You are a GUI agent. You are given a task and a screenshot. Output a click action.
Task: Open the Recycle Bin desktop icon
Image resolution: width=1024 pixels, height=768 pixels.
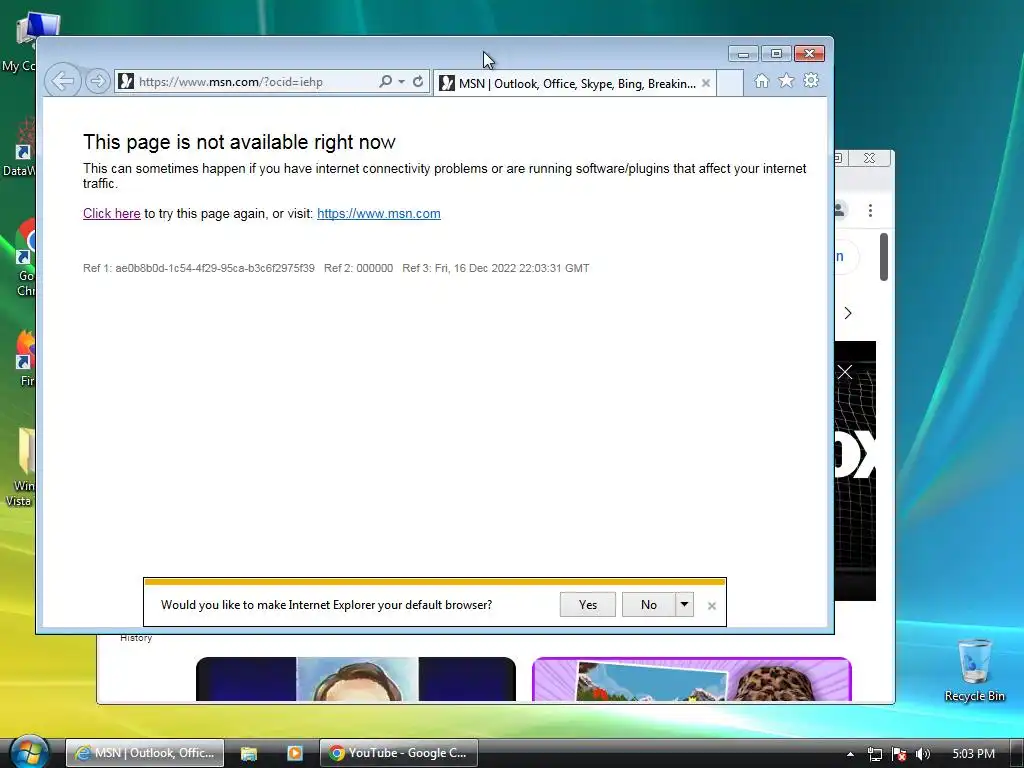point(974,670)
